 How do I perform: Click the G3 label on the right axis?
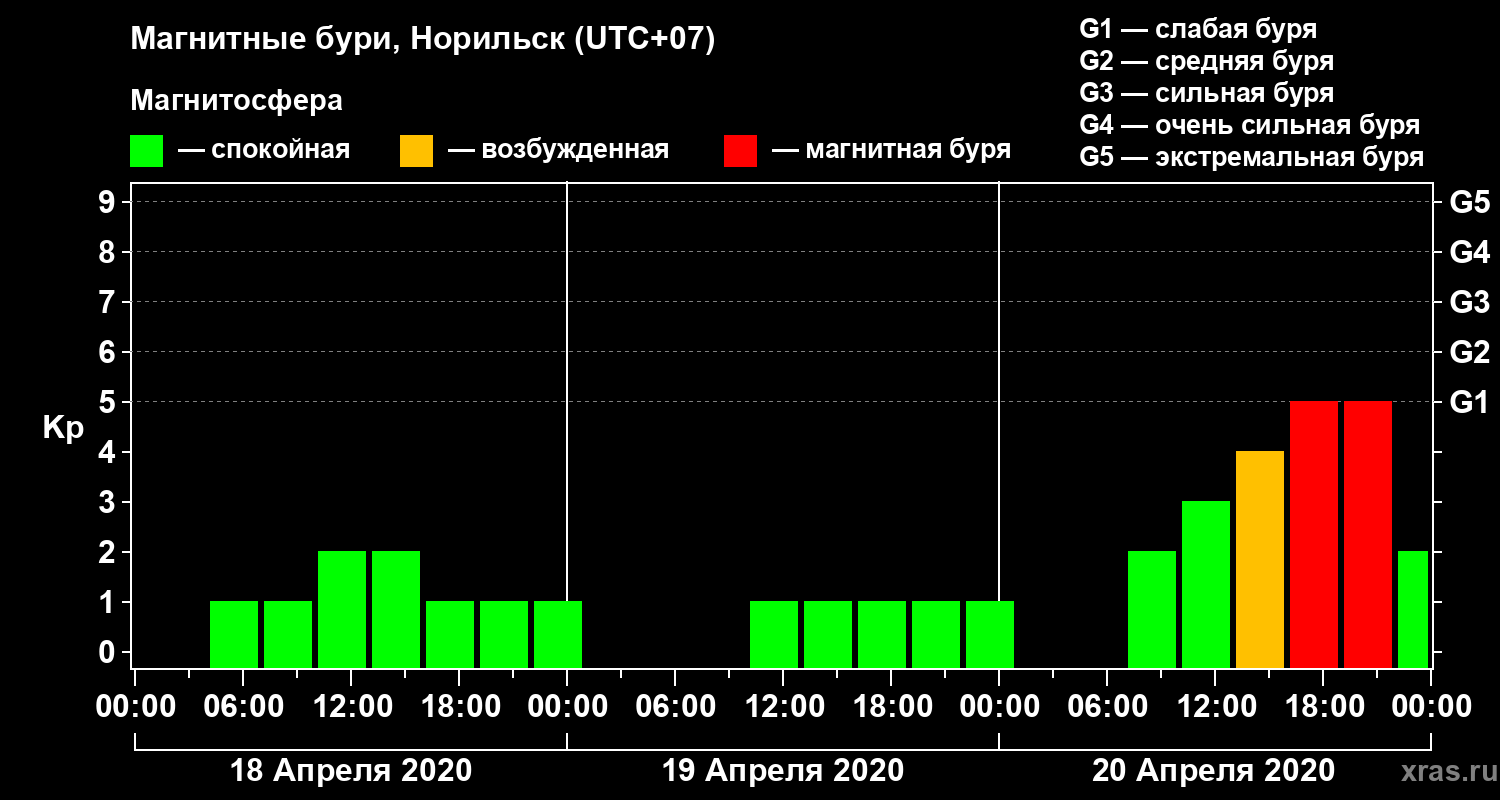(1469, 302)
